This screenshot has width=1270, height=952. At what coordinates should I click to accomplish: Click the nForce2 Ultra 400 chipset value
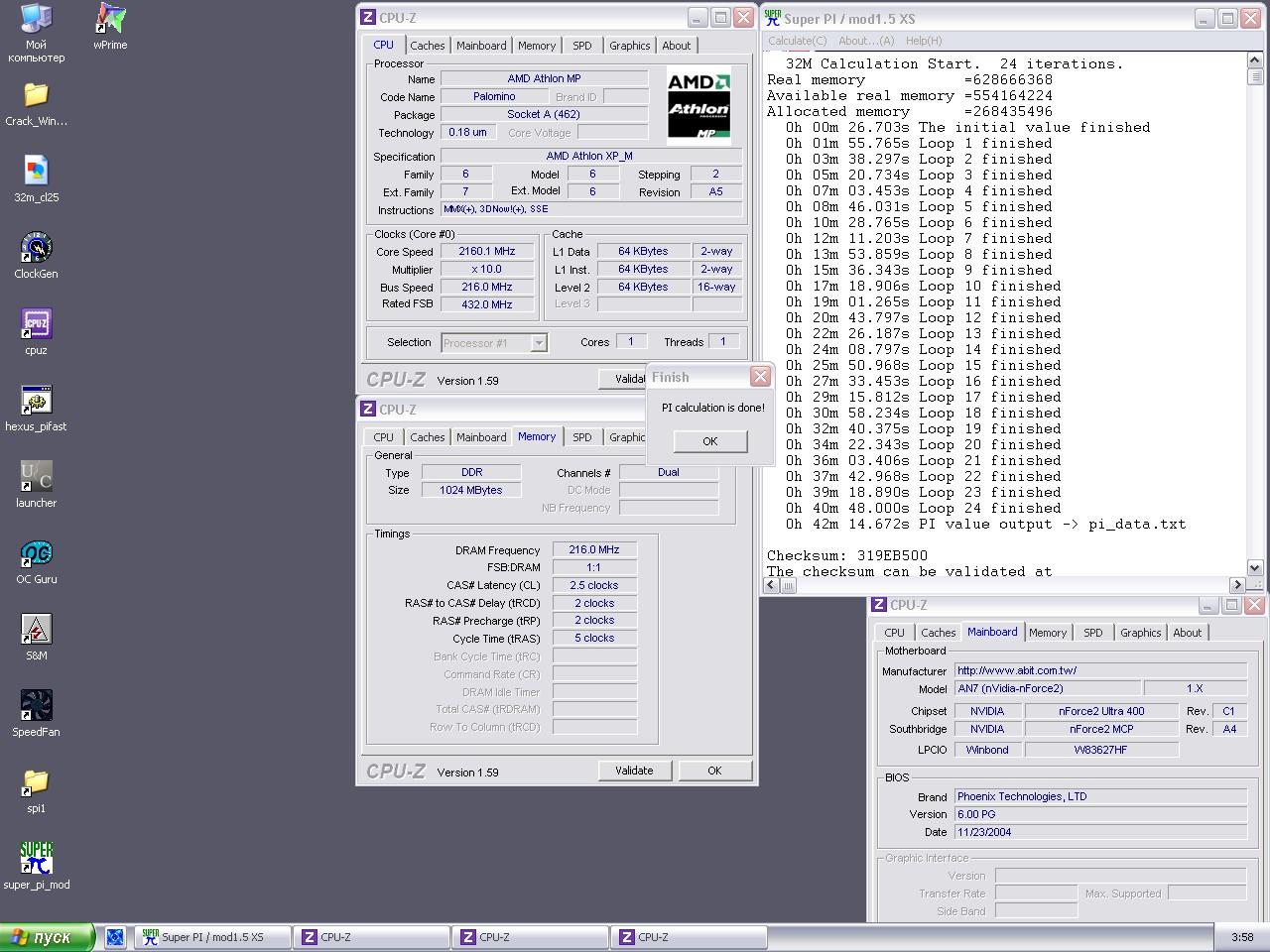[1100, 711]
